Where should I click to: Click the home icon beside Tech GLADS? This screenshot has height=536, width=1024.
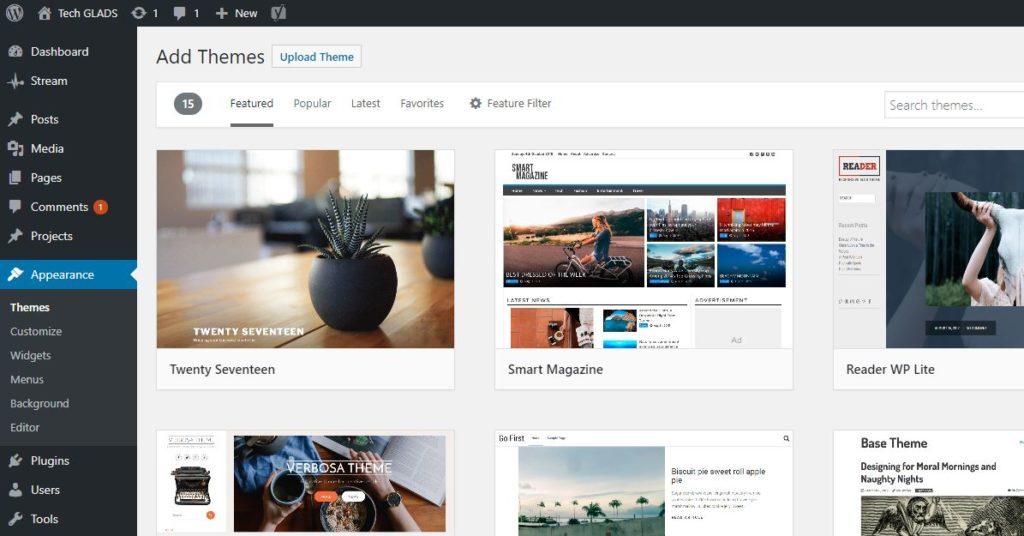point(44,13)
